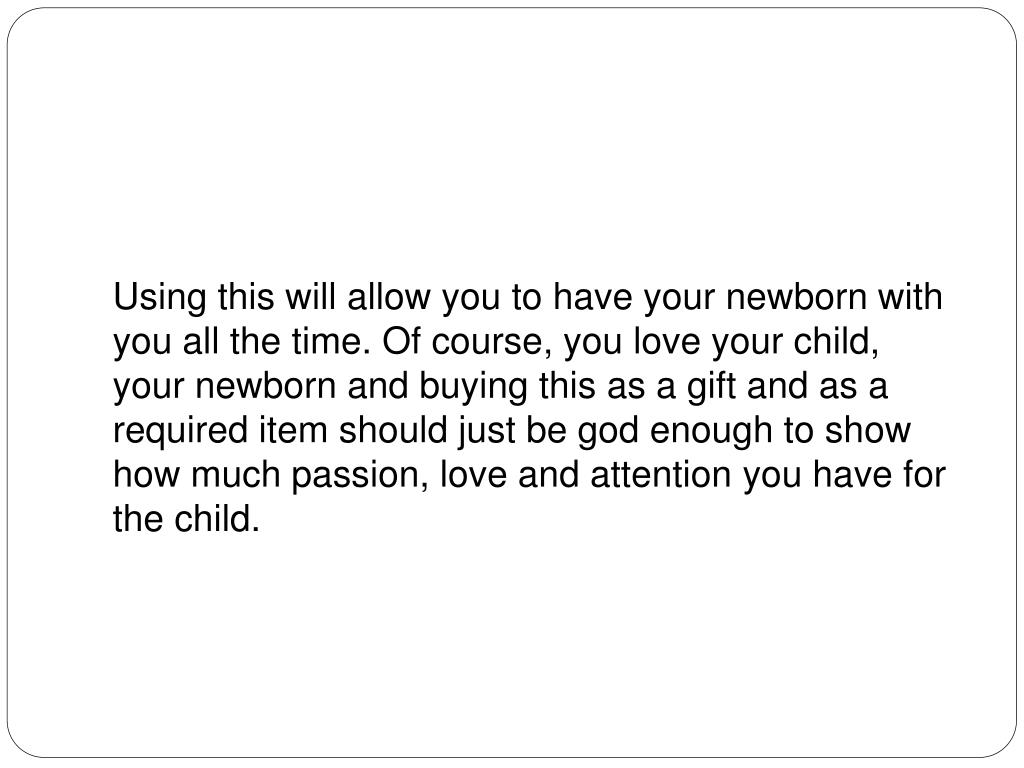Click the word "have" in first line

pyautogui.click(x=593, y=297)
